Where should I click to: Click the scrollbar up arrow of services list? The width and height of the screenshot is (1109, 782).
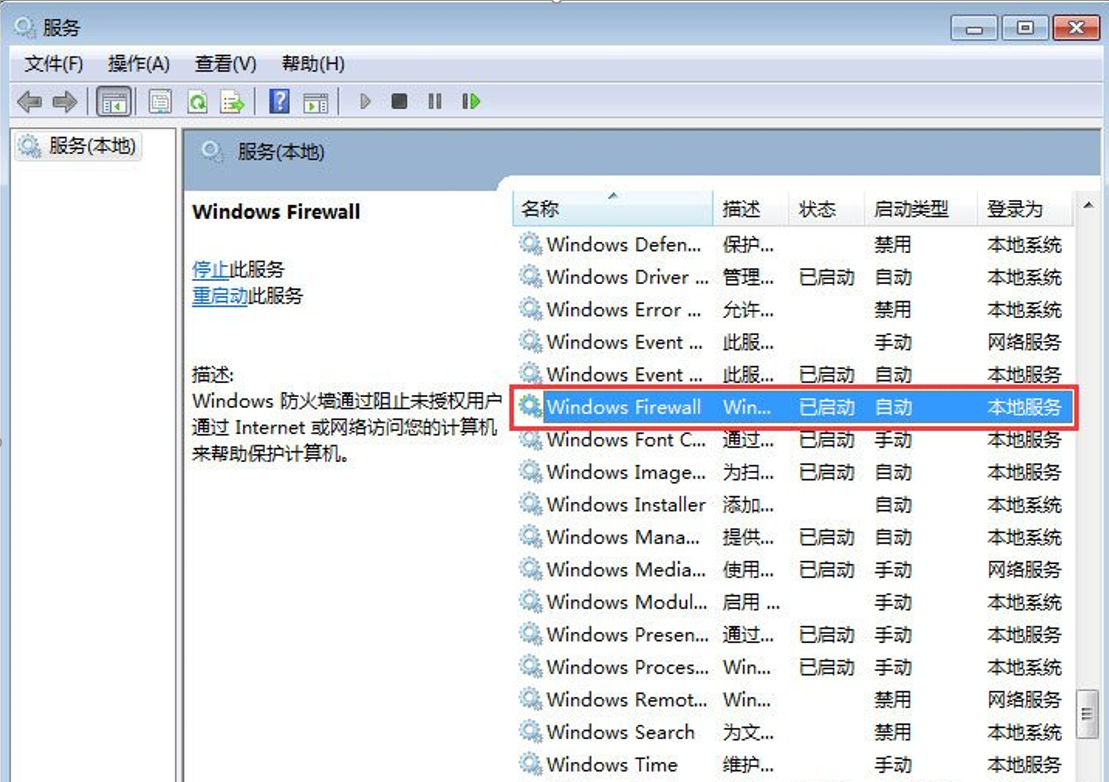click(1088, 206)
